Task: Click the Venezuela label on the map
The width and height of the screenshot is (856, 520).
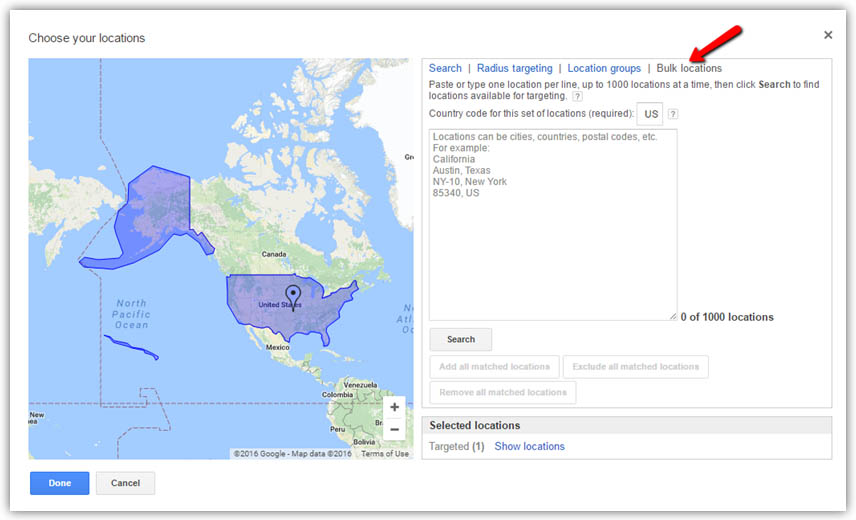Action: point(360,385)
